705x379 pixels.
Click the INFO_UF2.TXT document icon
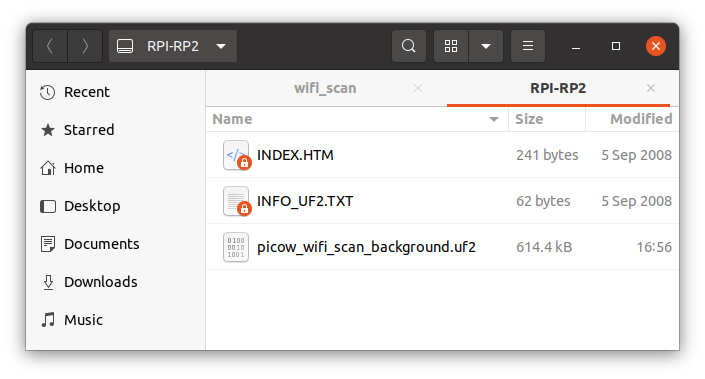[236, 201]
